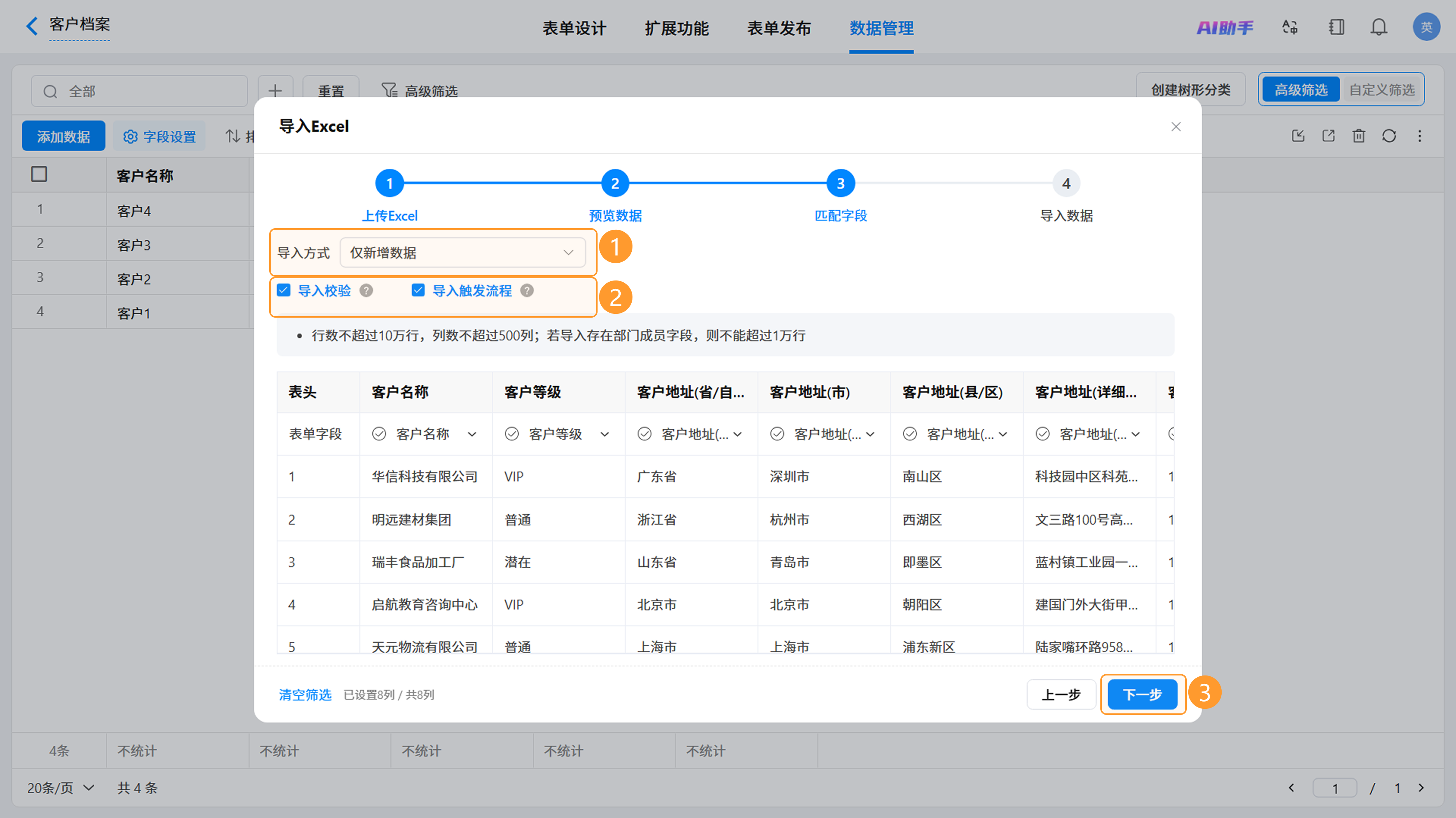Click the sort arrows icon
This screenshot has height=818, width=1456.
tap(232, 136)
